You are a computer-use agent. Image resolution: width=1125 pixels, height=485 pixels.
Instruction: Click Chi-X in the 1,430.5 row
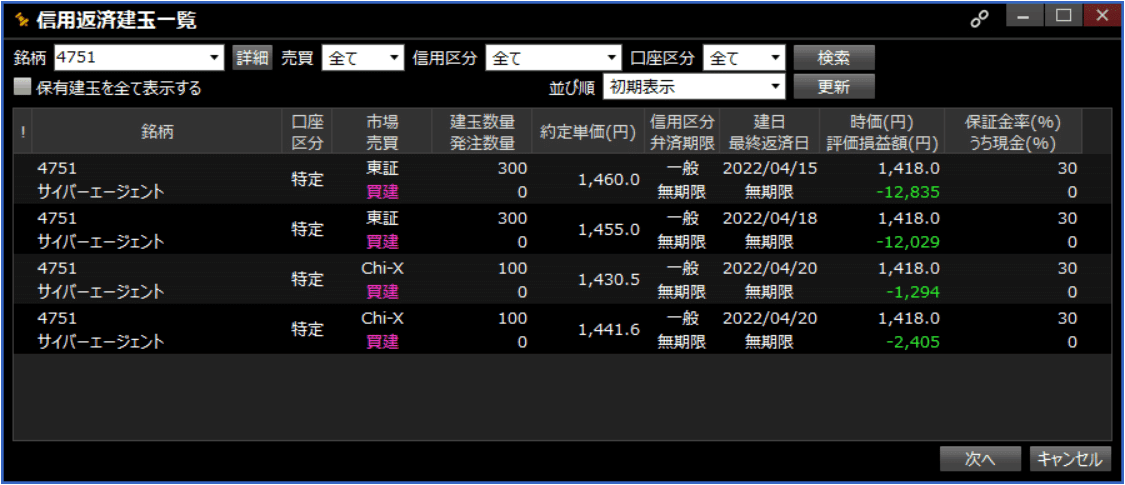pyautogui.click(x=382, y=268)
